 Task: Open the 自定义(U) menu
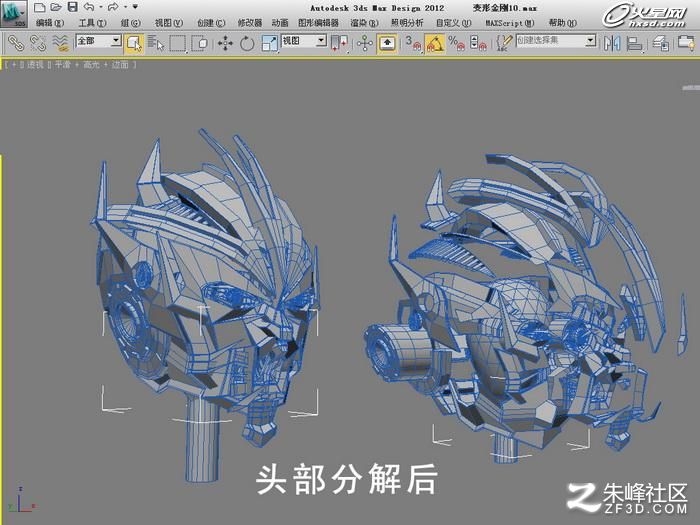pyautogui.click(x=454, y=23)
